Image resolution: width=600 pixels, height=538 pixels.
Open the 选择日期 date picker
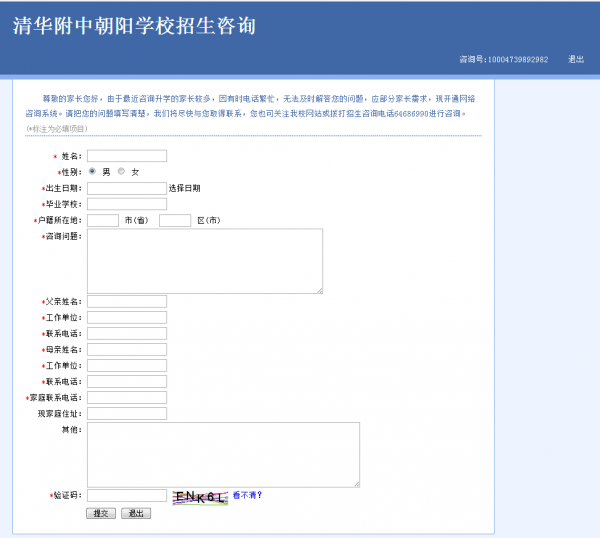[x=184, y=188]
